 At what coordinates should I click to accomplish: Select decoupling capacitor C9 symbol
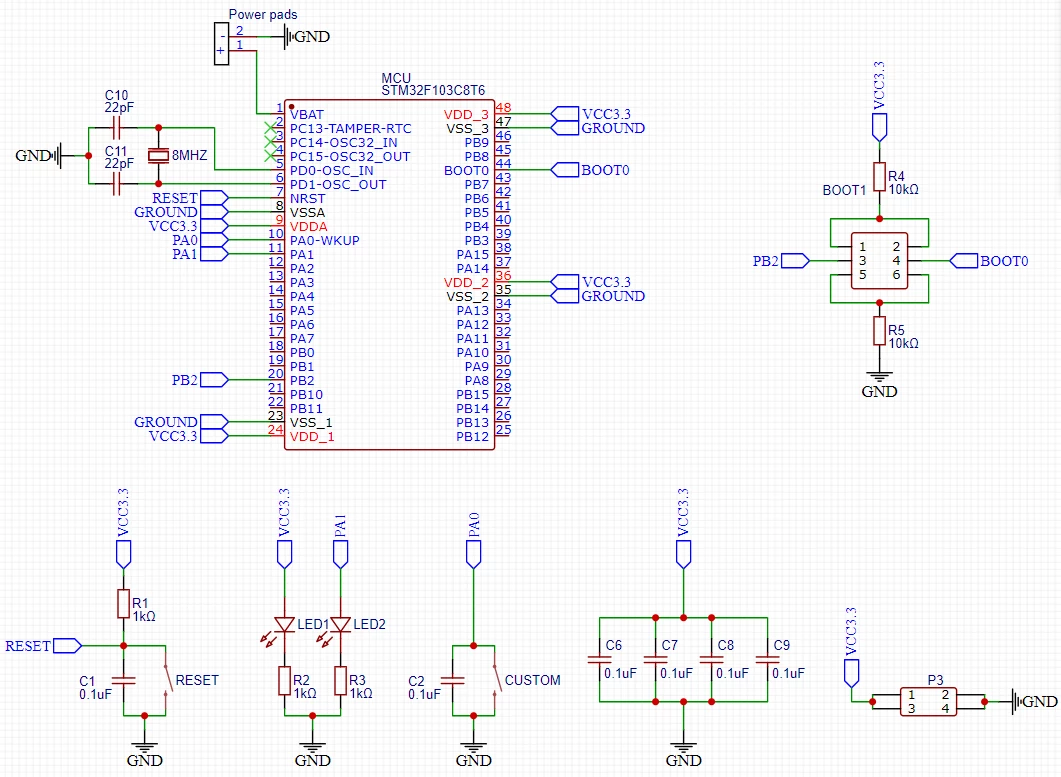point(767,659)
